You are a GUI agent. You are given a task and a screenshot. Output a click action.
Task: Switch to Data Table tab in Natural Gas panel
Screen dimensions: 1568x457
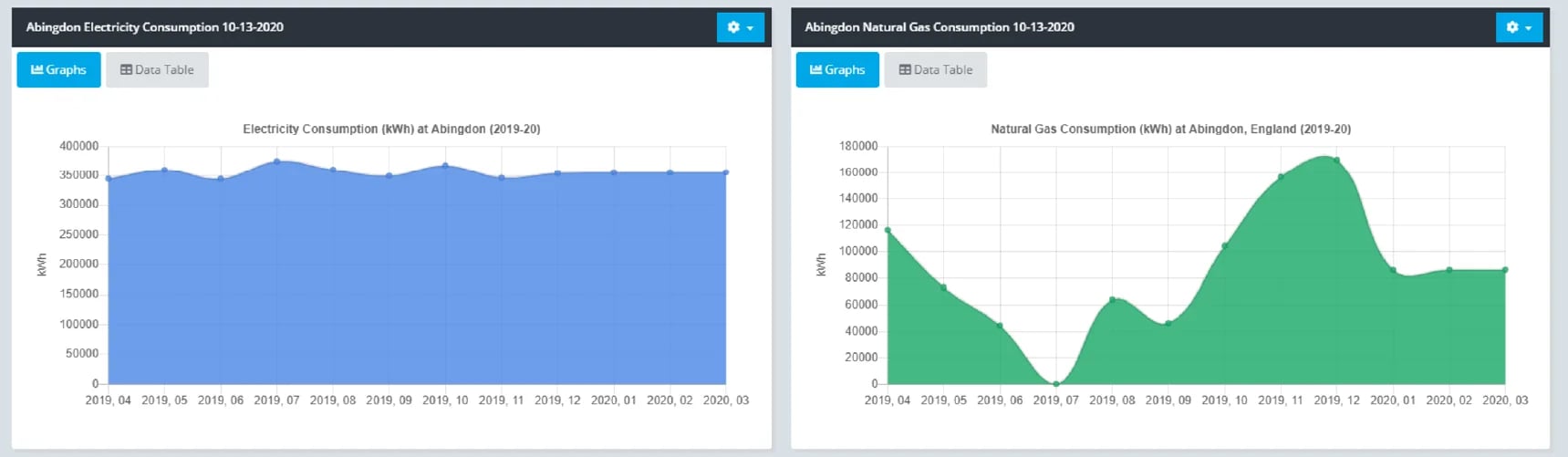(935, 70)
